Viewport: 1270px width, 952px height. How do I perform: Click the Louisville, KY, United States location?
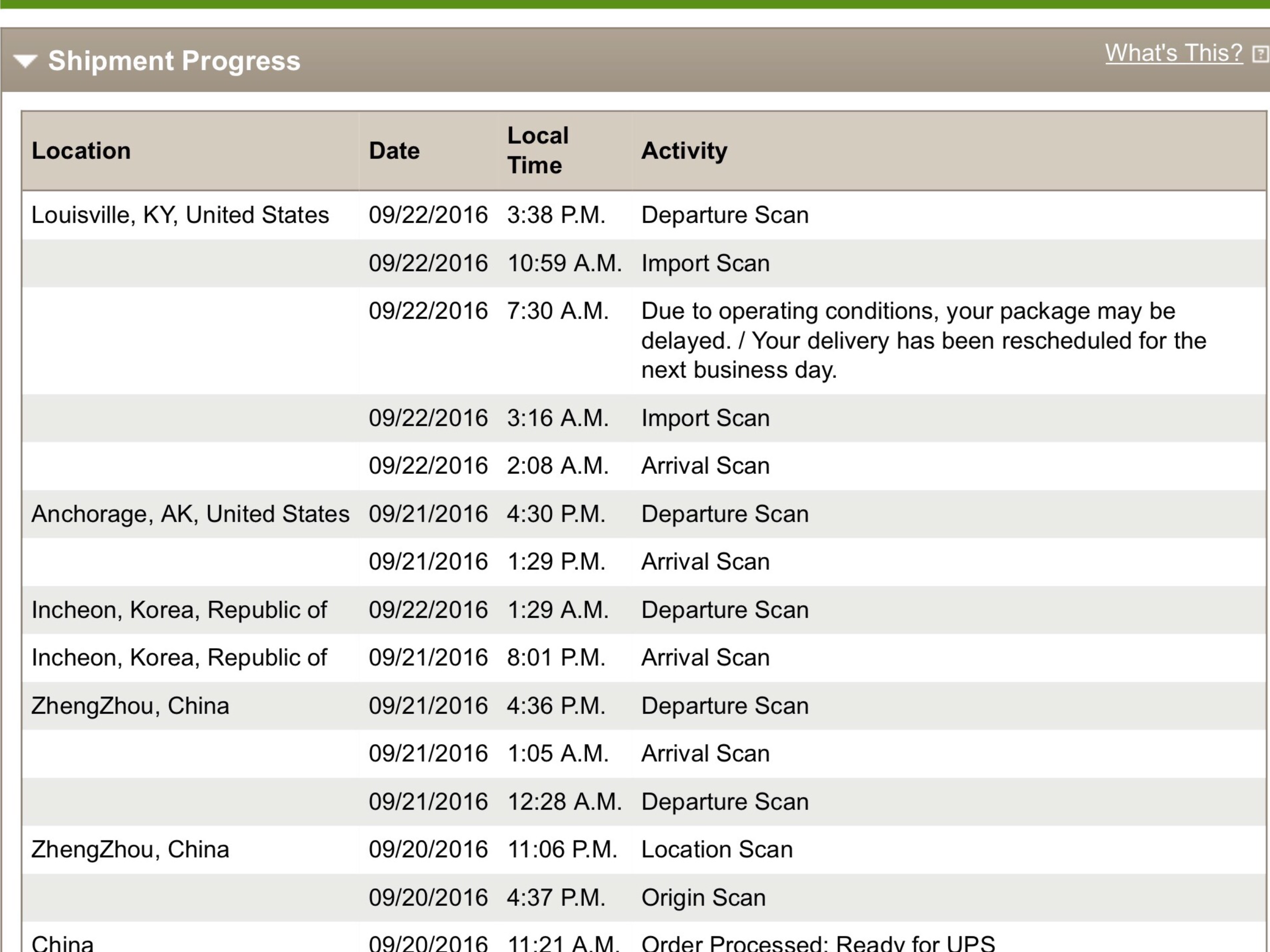point(180,215)
